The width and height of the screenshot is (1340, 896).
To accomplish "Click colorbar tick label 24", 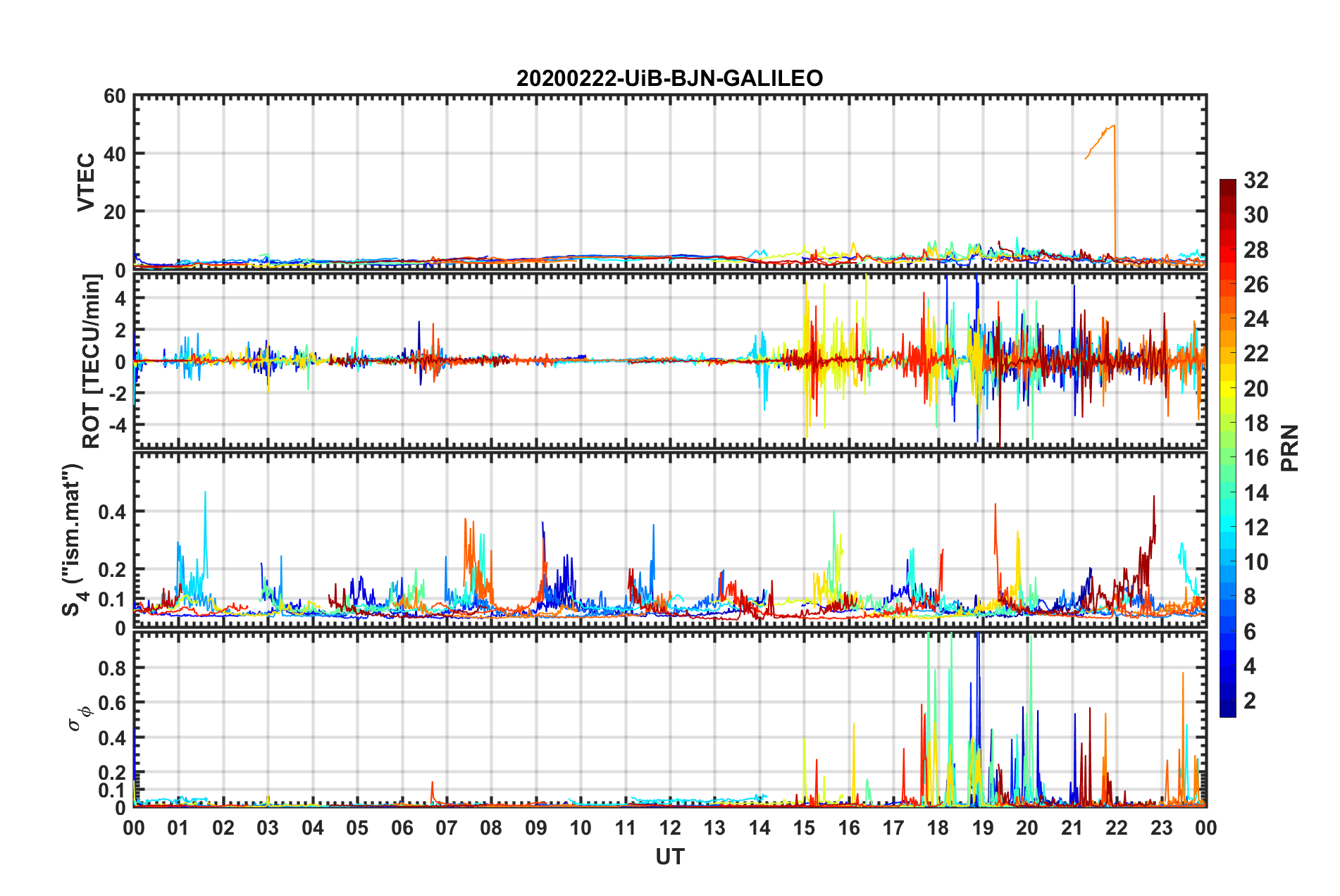I will 1255,319.
